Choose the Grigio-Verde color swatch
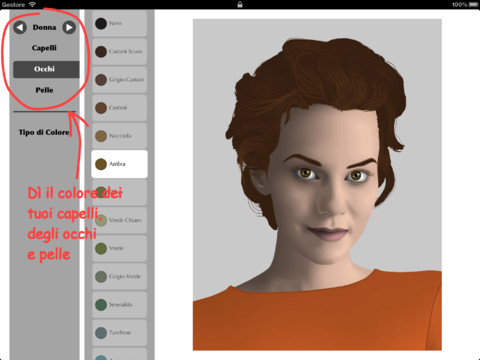The height and width of the screenshot is (360, 480). click(x=119, y=276)
